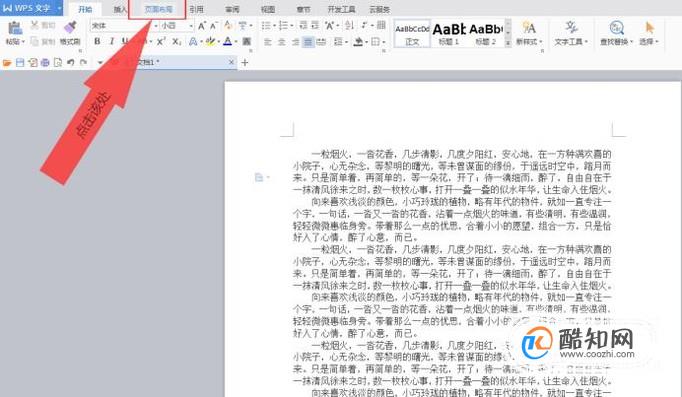The width and height of the screenshot is (682, 397).
Task: Click the Find and Replace magnifier icon
Action: point(616,28)
